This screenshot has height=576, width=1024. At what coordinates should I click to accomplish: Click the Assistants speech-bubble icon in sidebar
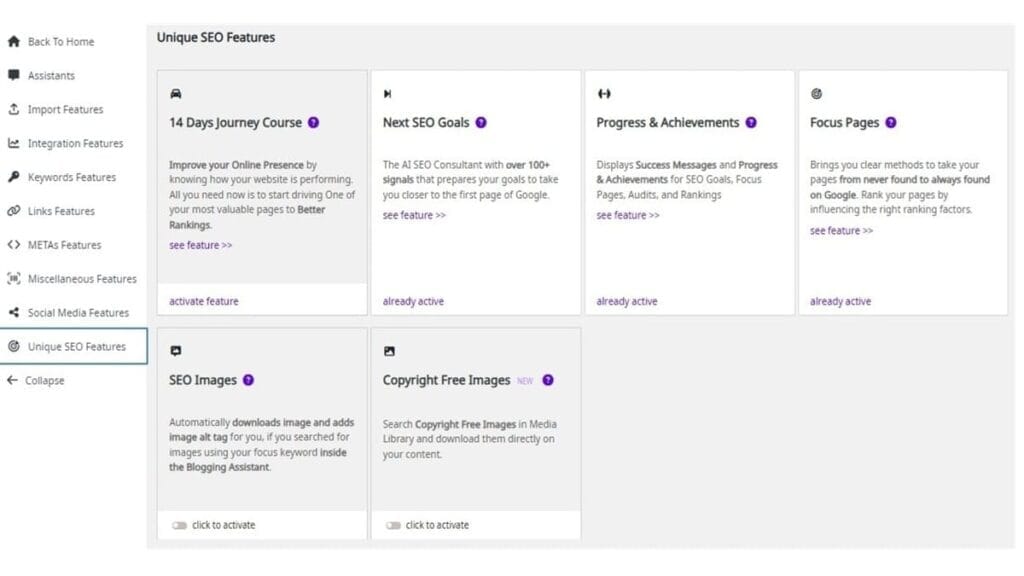pos(13,75)
